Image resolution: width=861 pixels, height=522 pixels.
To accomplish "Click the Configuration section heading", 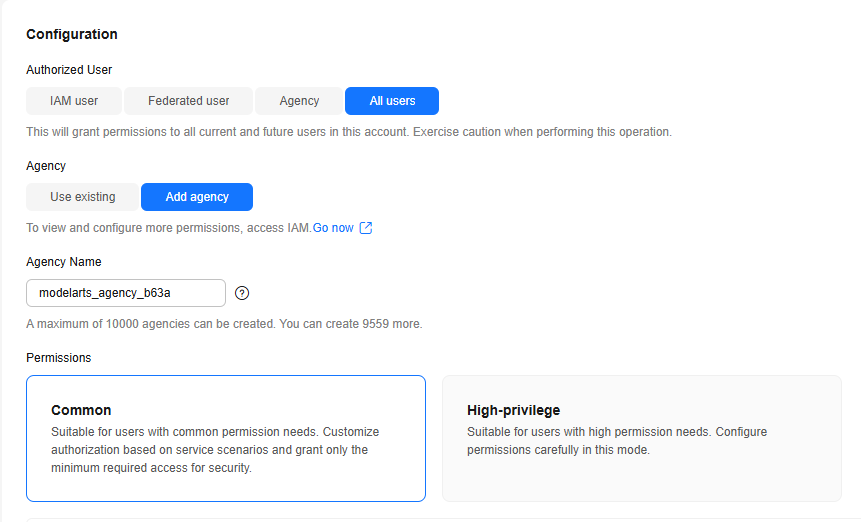I will pos(72,34).
